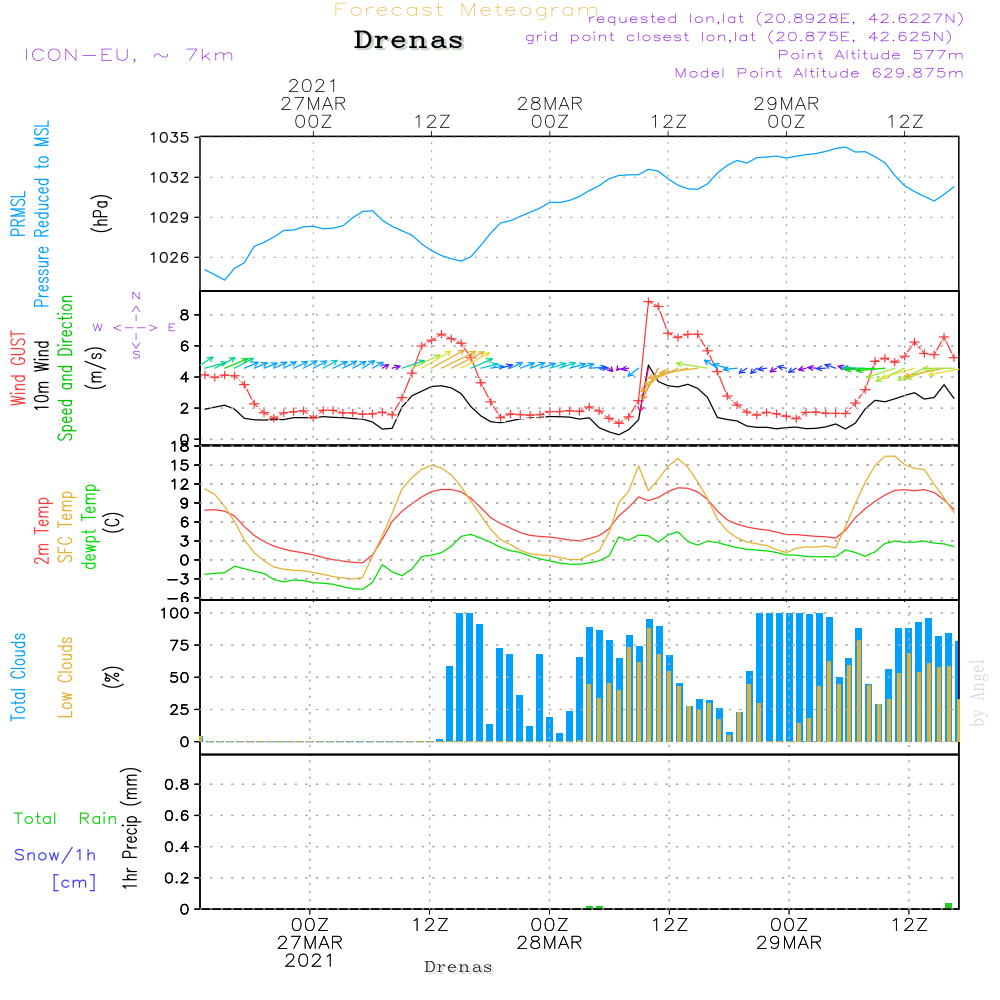Click the green rain bar at the chart's end
Viewport: 1000px width, 1000px height.
coord(948,906)
